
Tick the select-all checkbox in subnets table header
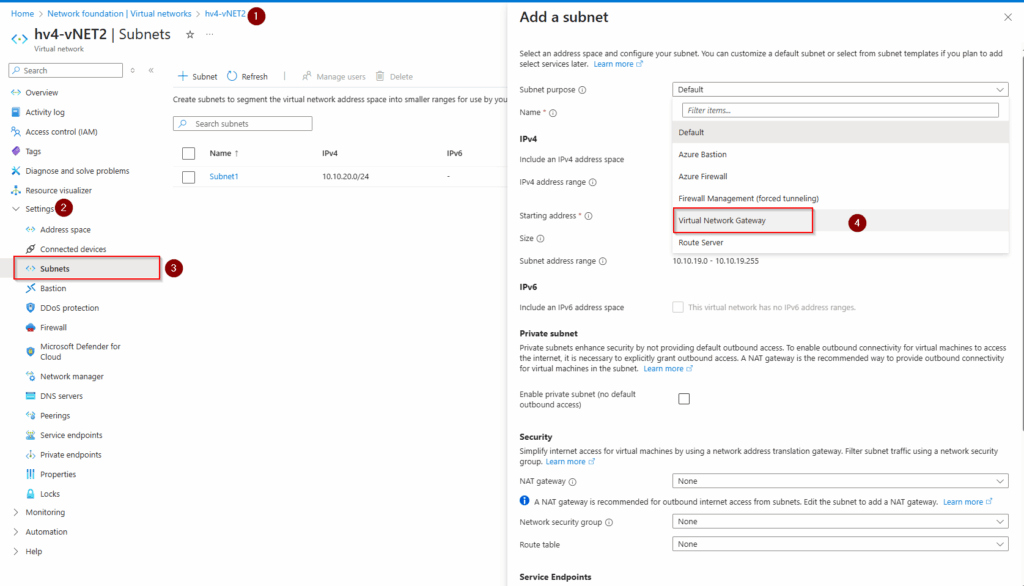click(x=189, y=154)
